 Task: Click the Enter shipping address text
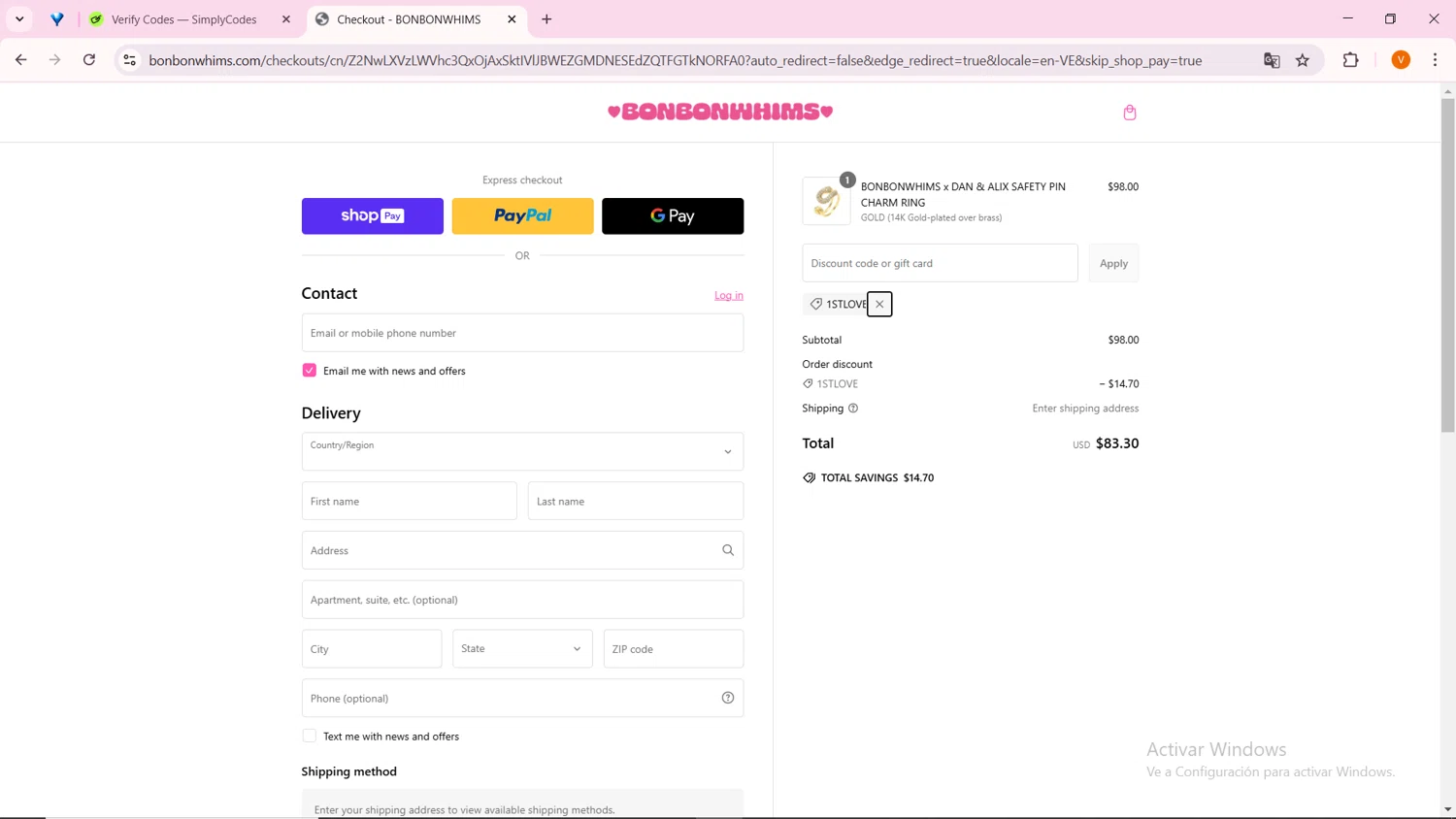tap(1085, 409)
